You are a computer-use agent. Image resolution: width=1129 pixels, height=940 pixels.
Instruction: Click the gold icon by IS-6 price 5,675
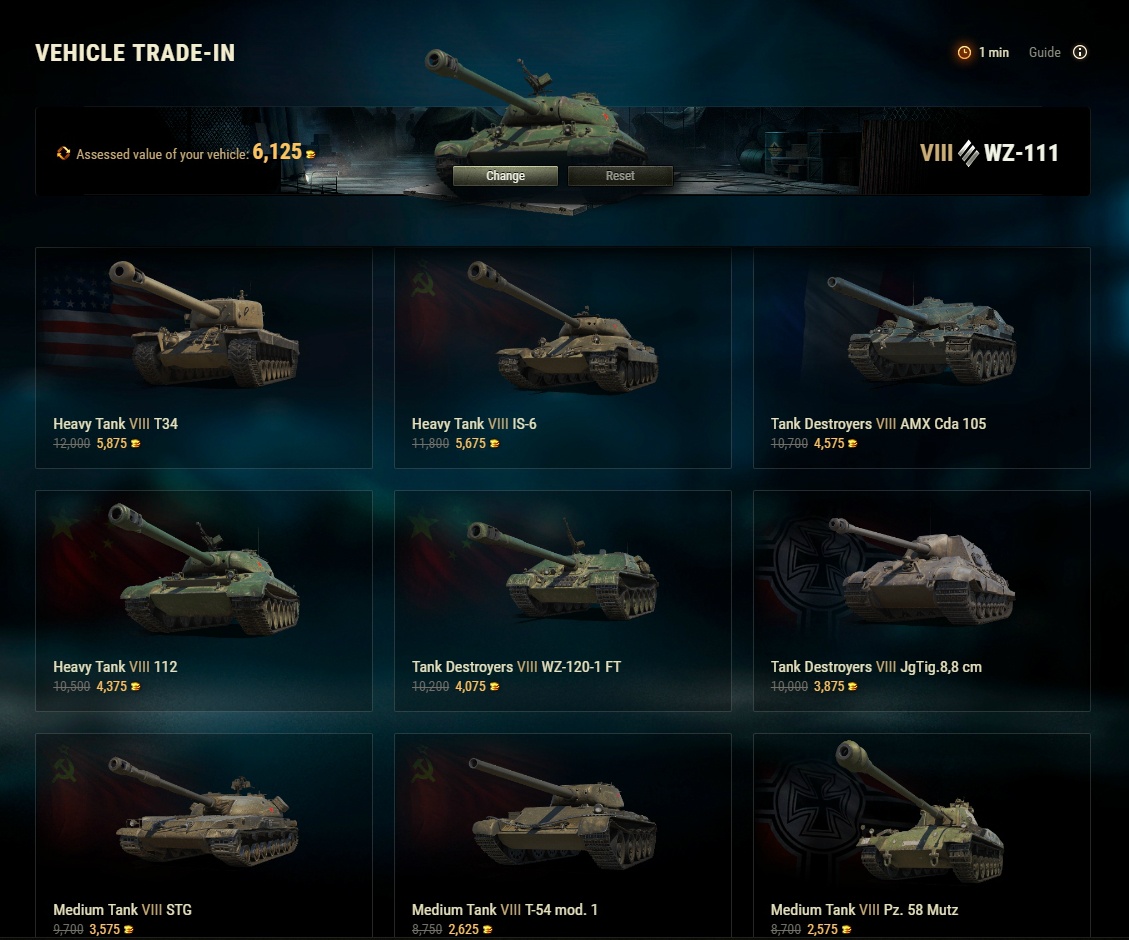[x=495, y=443]
